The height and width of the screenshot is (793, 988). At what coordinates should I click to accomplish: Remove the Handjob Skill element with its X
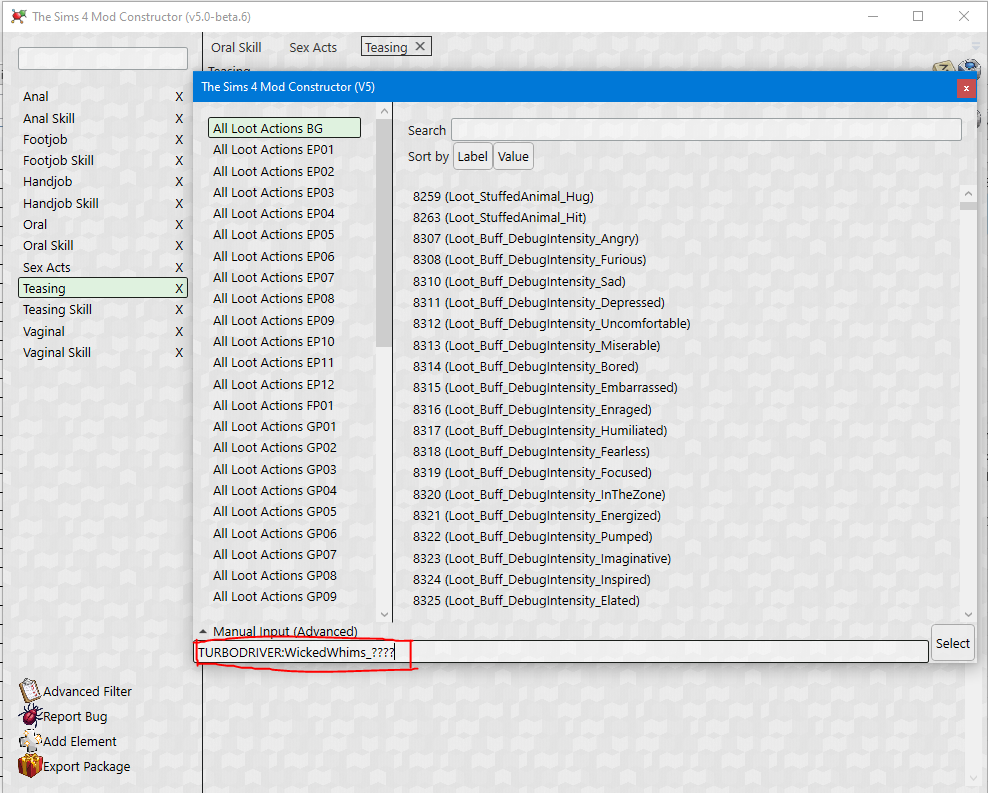click(179, 203)
